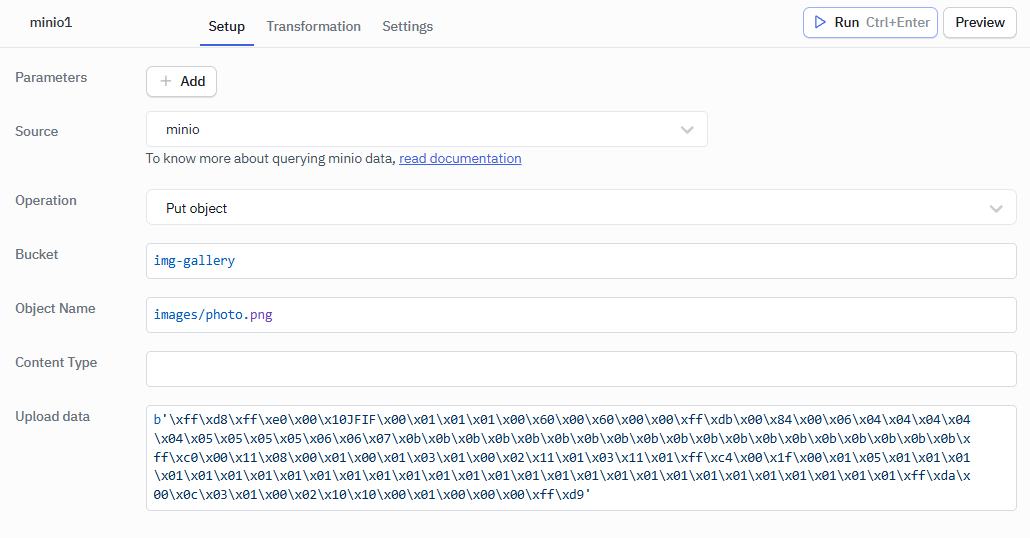Focus the Bucket field containing img-gallery
This screenshot has width=1030, height=538.
coord(580,261)
